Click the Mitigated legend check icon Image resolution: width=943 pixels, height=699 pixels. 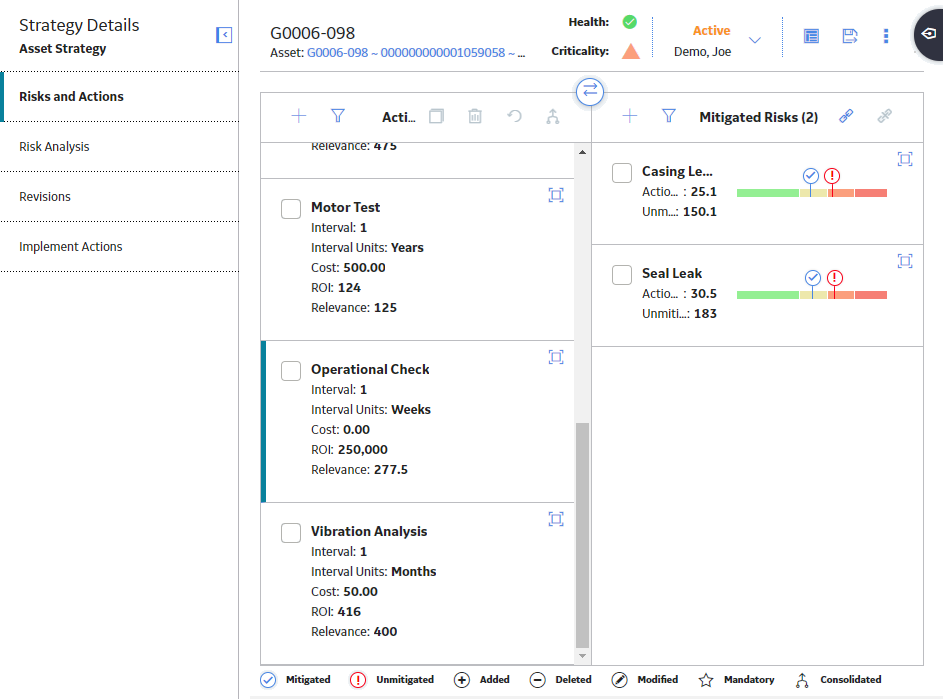tap(268, 680)
